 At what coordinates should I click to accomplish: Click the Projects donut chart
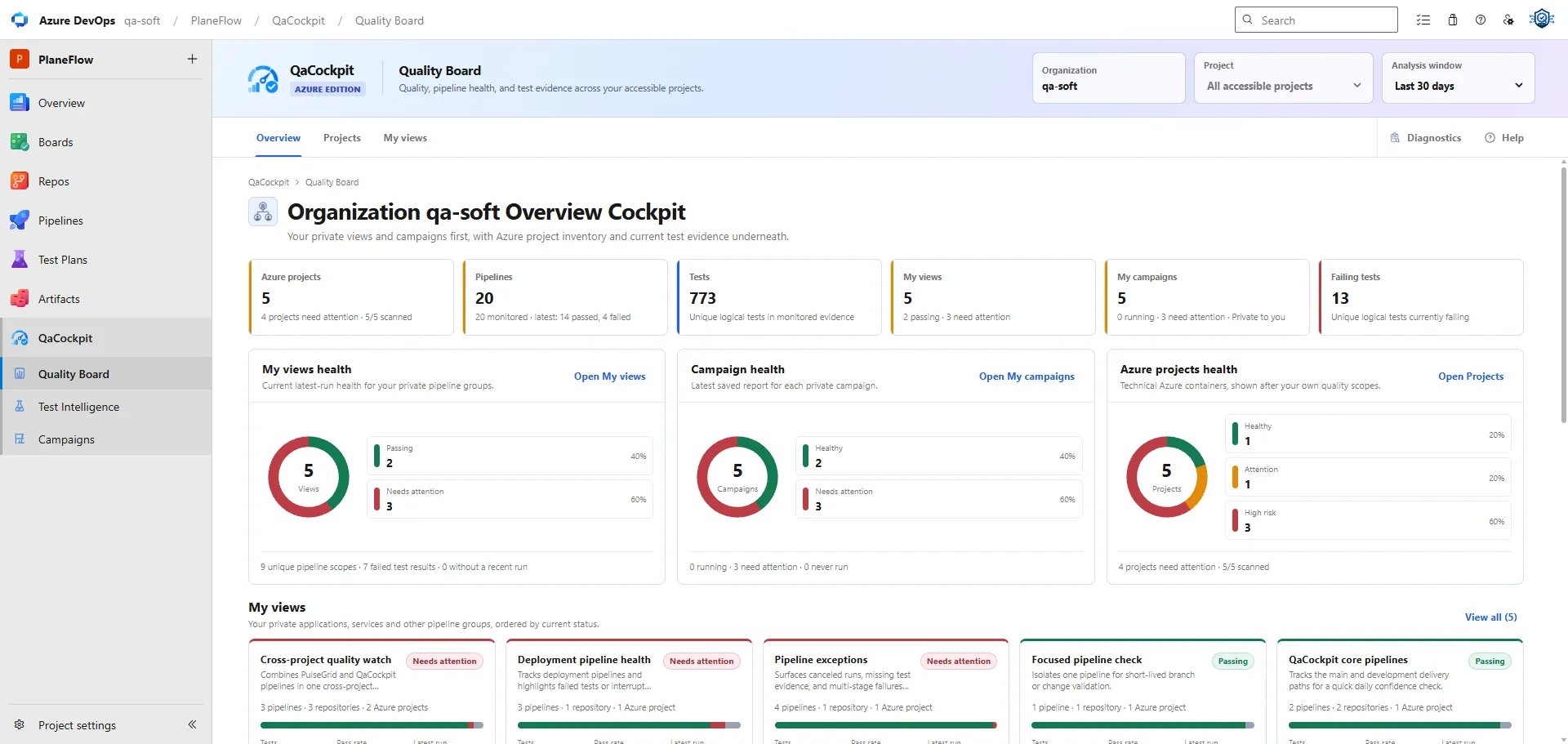click(x=1166, y=477)
